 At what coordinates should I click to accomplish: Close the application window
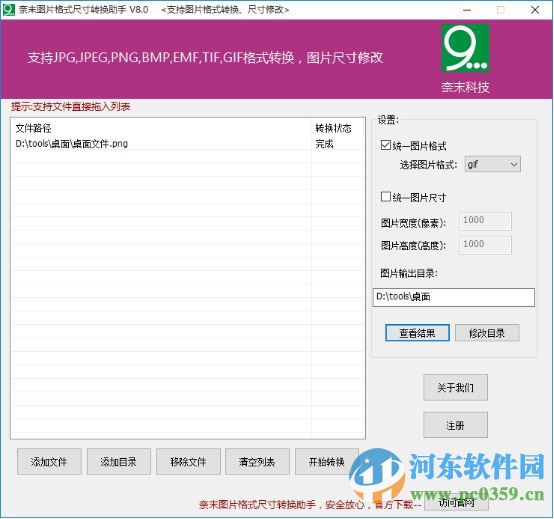click(x=535, y=10)
